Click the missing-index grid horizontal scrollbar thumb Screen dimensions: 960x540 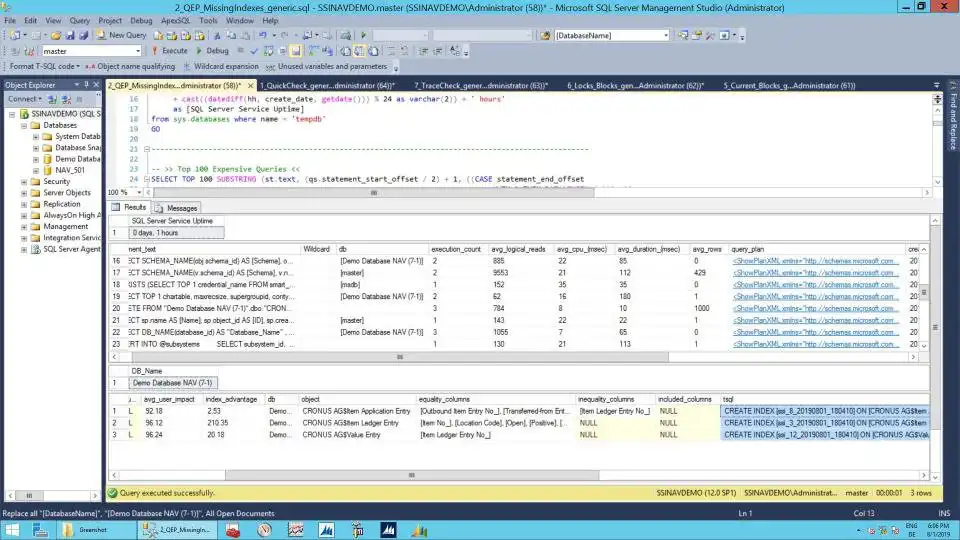(x=411, y=475)
